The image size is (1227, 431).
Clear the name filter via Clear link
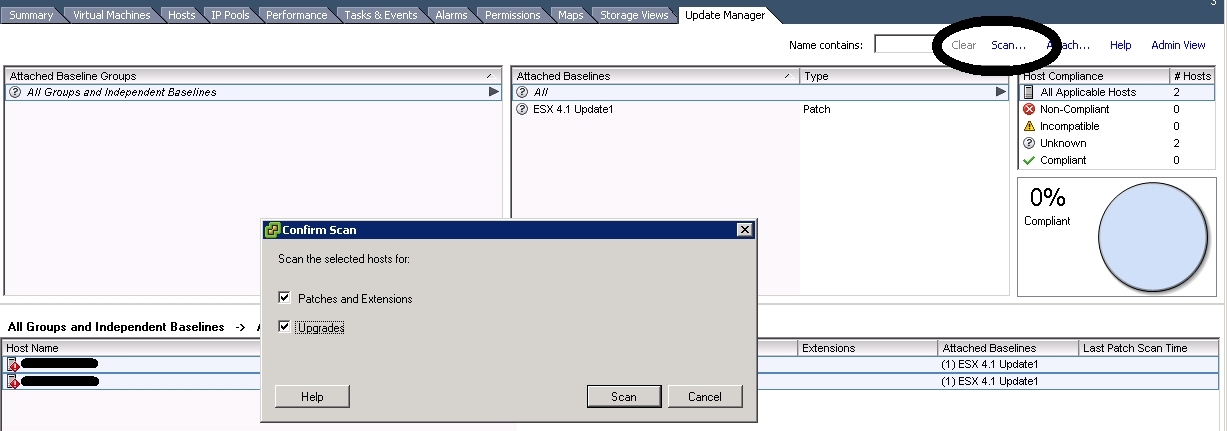point(964,45)
